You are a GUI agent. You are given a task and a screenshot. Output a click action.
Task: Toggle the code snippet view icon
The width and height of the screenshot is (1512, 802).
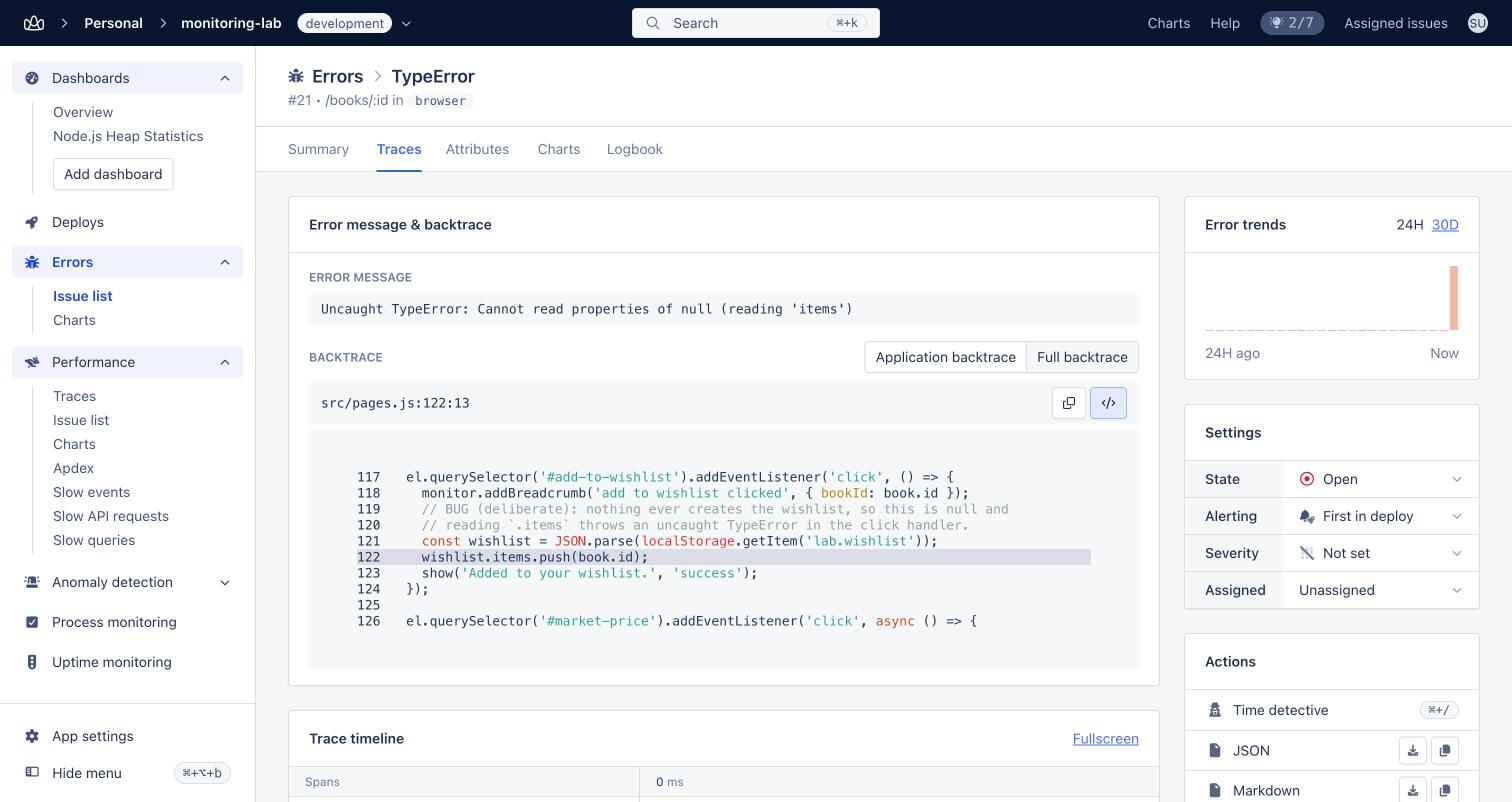[1108, 403]
